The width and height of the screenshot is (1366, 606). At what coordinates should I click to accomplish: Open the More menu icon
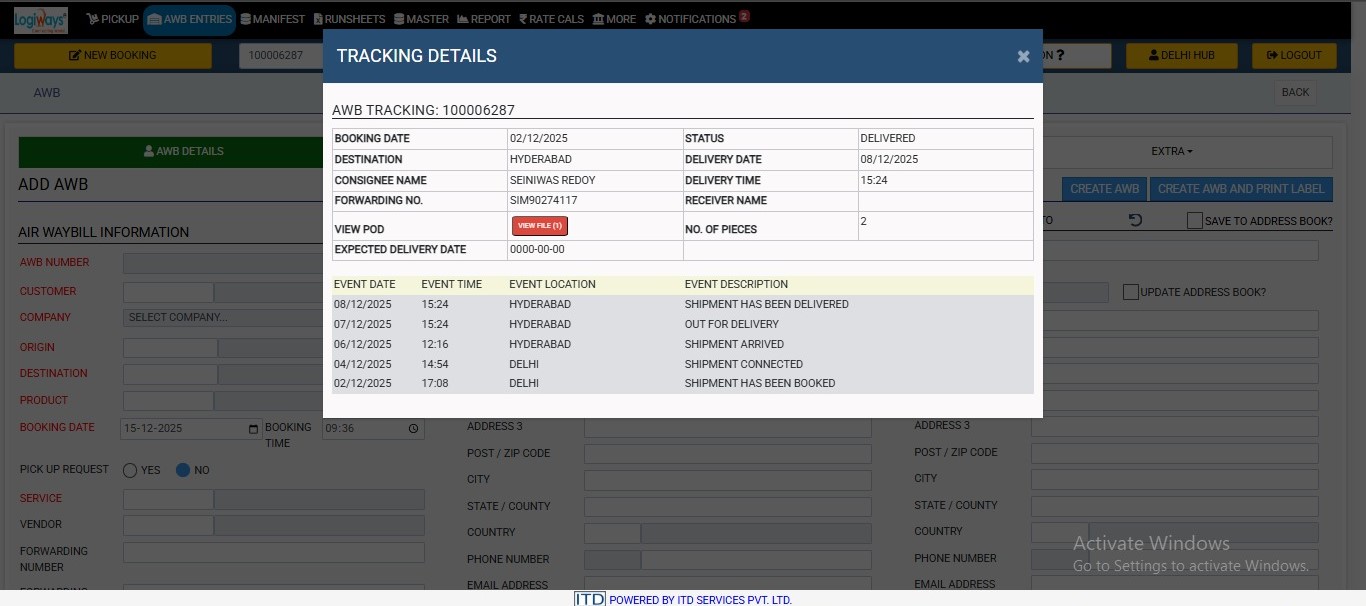[598, 19]
